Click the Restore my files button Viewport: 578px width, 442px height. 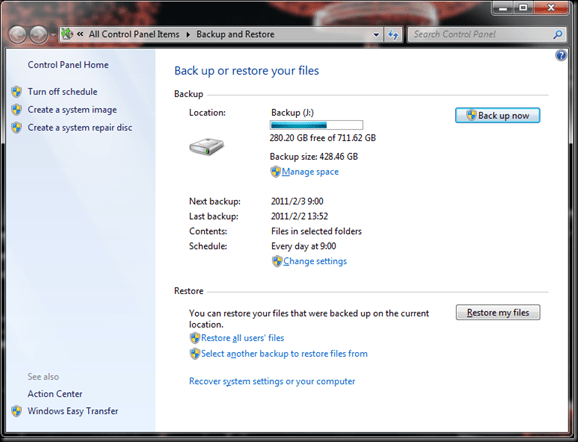point(498,313)
